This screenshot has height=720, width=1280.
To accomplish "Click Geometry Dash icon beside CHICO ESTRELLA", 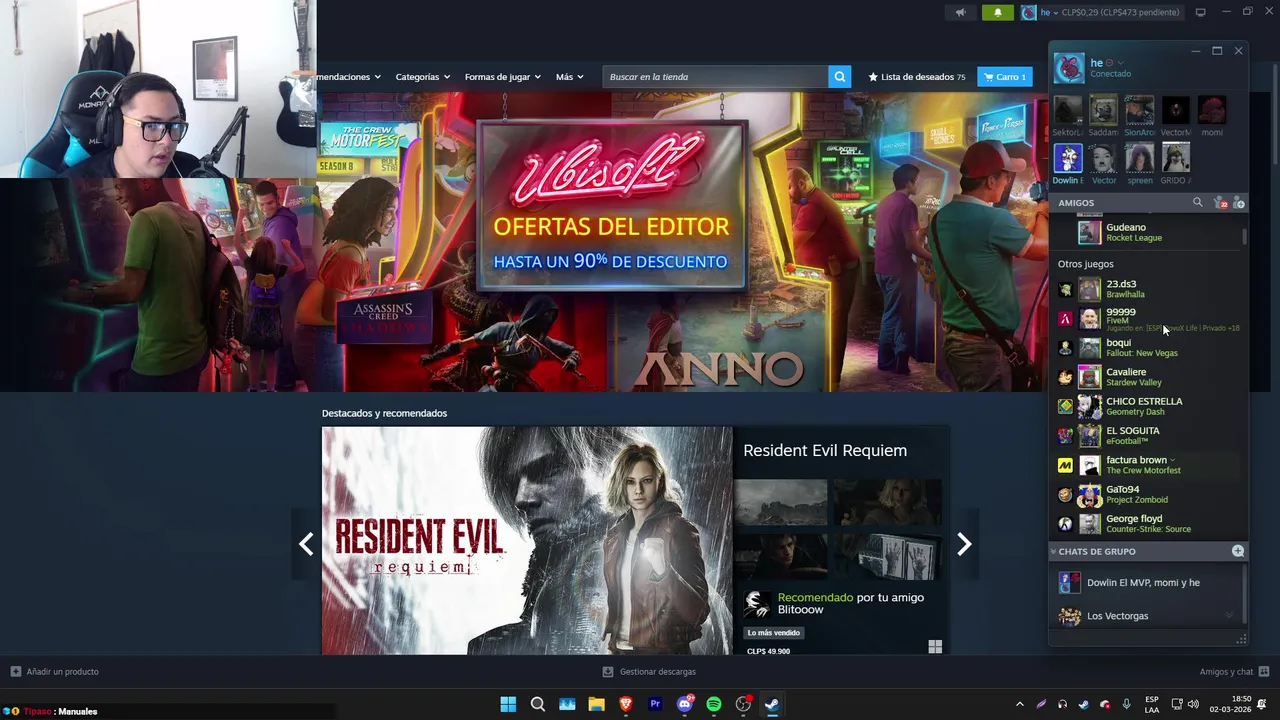I will [1065, 407].
